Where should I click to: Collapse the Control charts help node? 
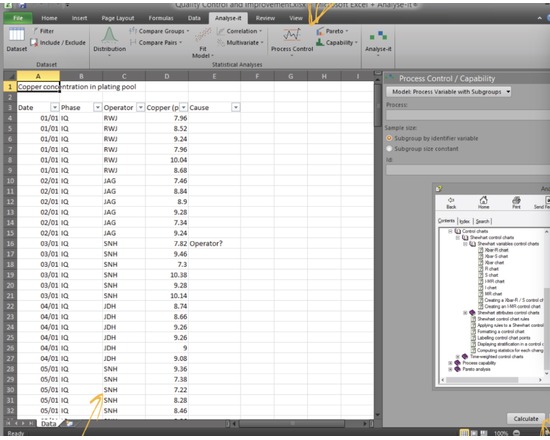[450, 231]
